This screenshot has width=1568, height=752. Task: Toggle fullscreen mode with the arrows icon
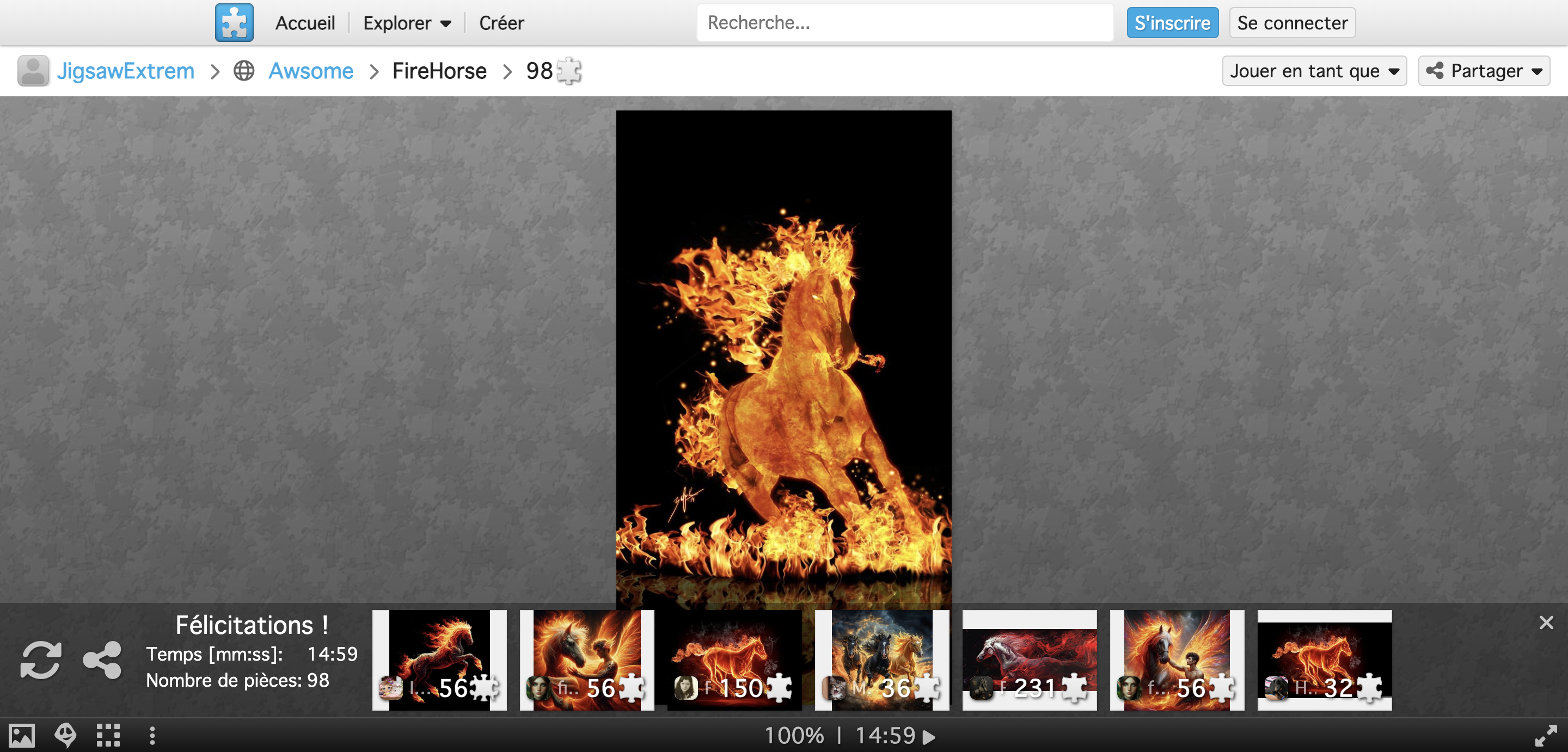(x=1545, y=735)
